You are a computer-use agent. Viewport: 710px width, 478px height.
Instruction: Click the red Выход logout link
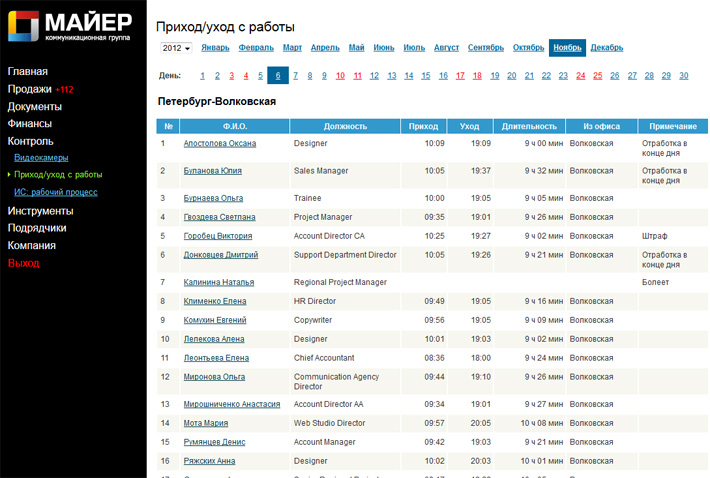24,263
